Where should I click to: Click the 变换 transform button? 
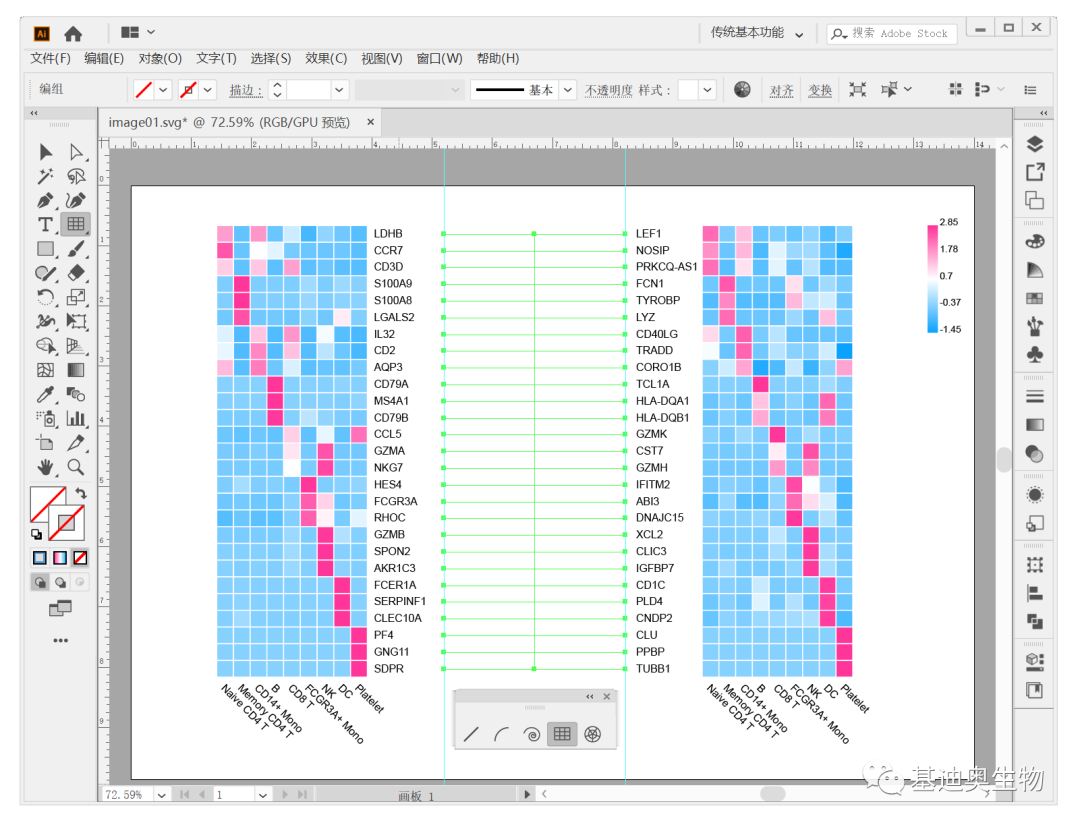click(820, 90)
